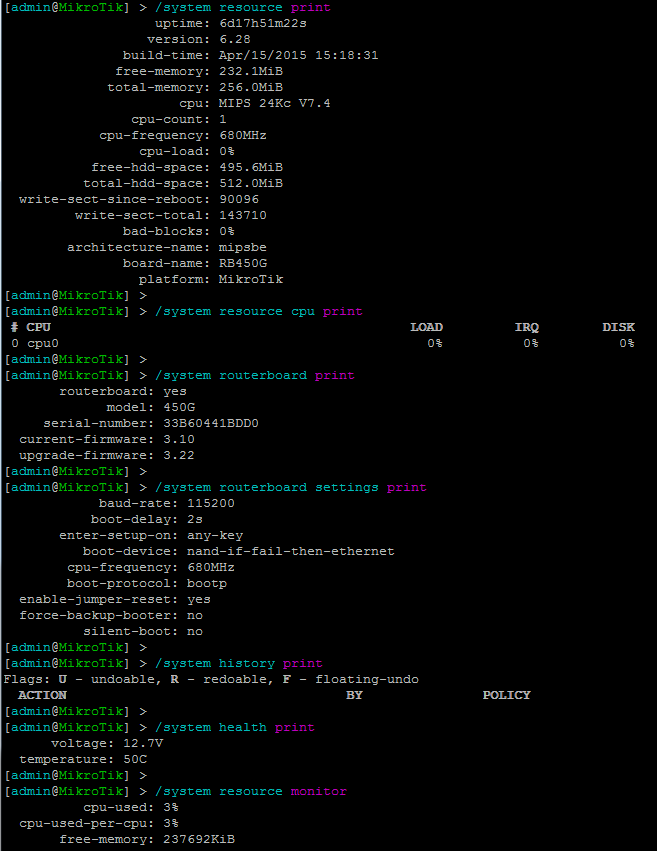The height and width of the screenshot is (851, 657).
Task: Click the boot-device value nand-if-fail-then-ethernet
Action: click(291, 551)
